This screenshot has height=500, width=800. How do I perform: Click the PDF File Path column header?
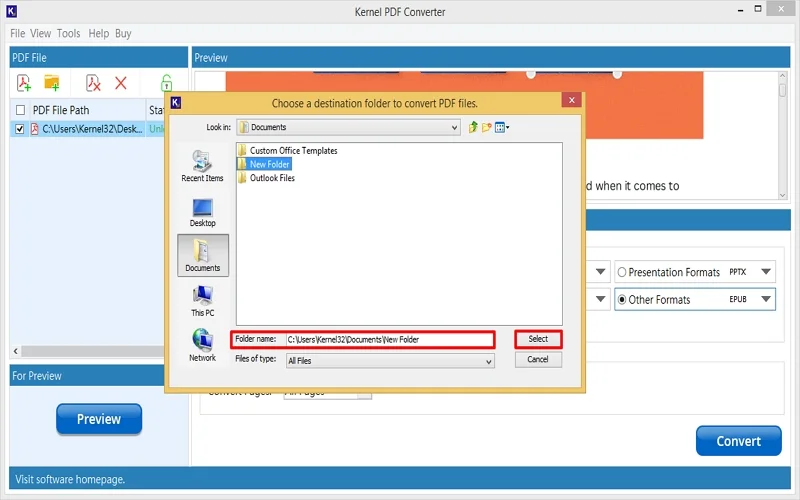tap(61, 110)
